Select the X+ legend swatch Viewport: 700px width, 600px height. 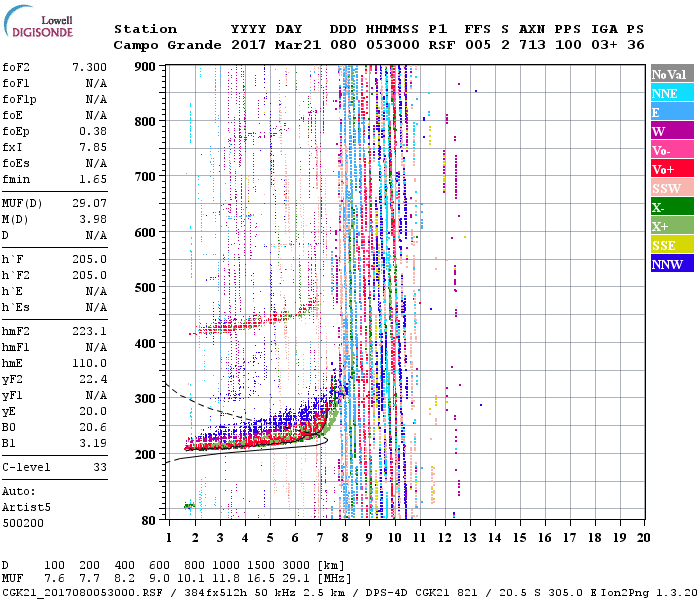(x=672, y=225)
